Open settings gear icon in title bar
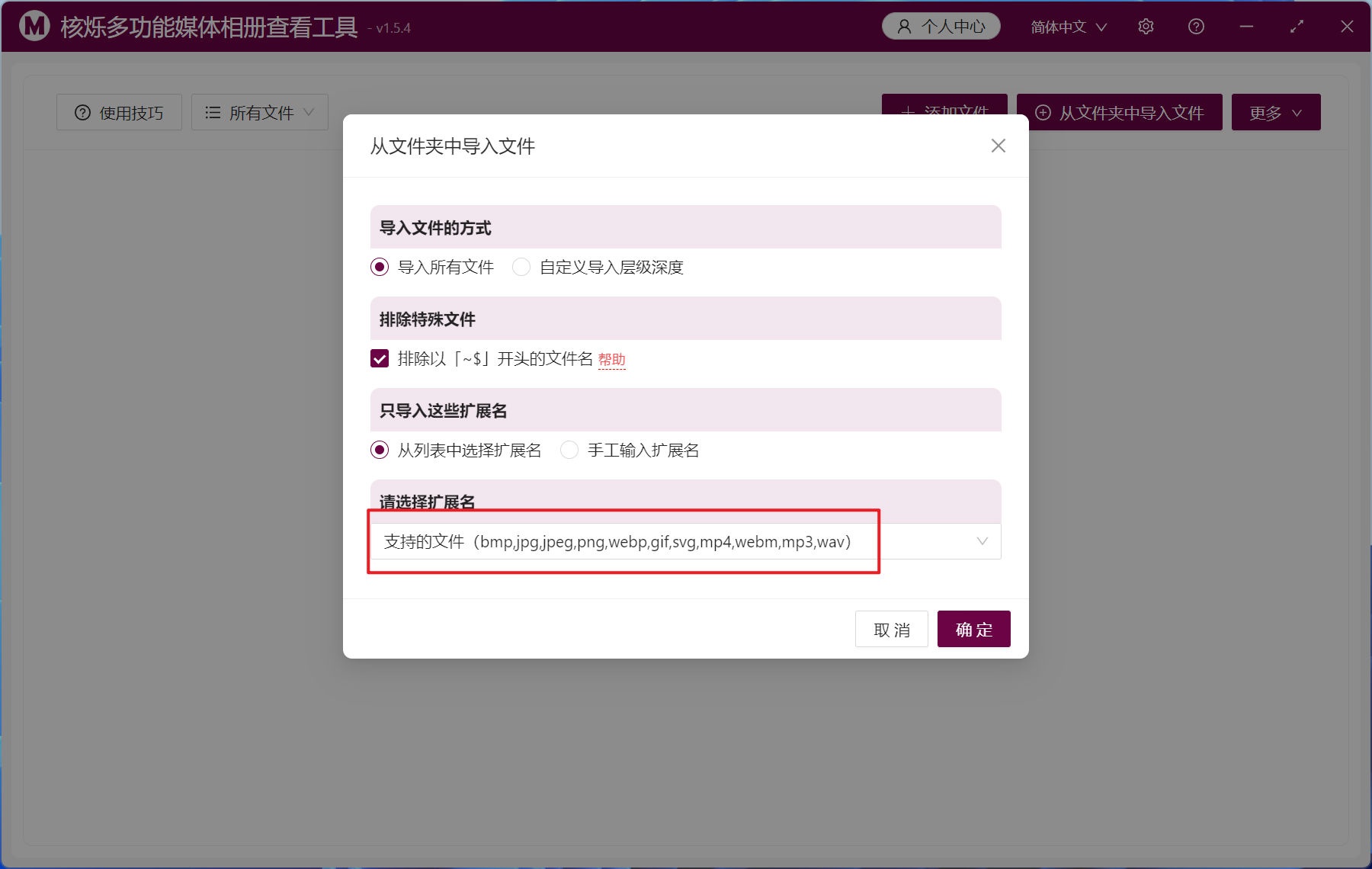This screenshot has height=869, width=1372. point(1146,27)
